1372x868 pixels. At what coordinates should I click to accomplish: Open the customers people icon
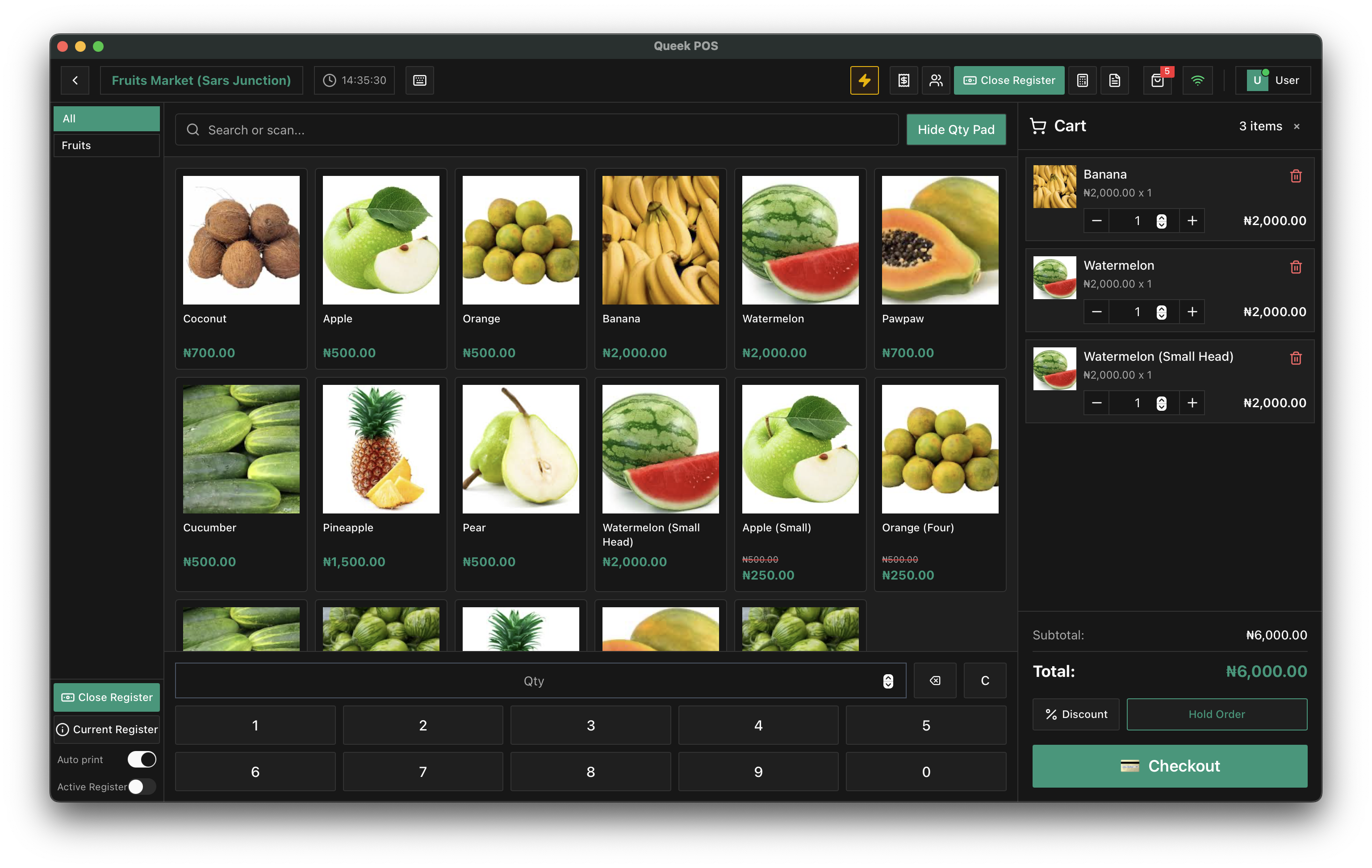click(936, 80)
